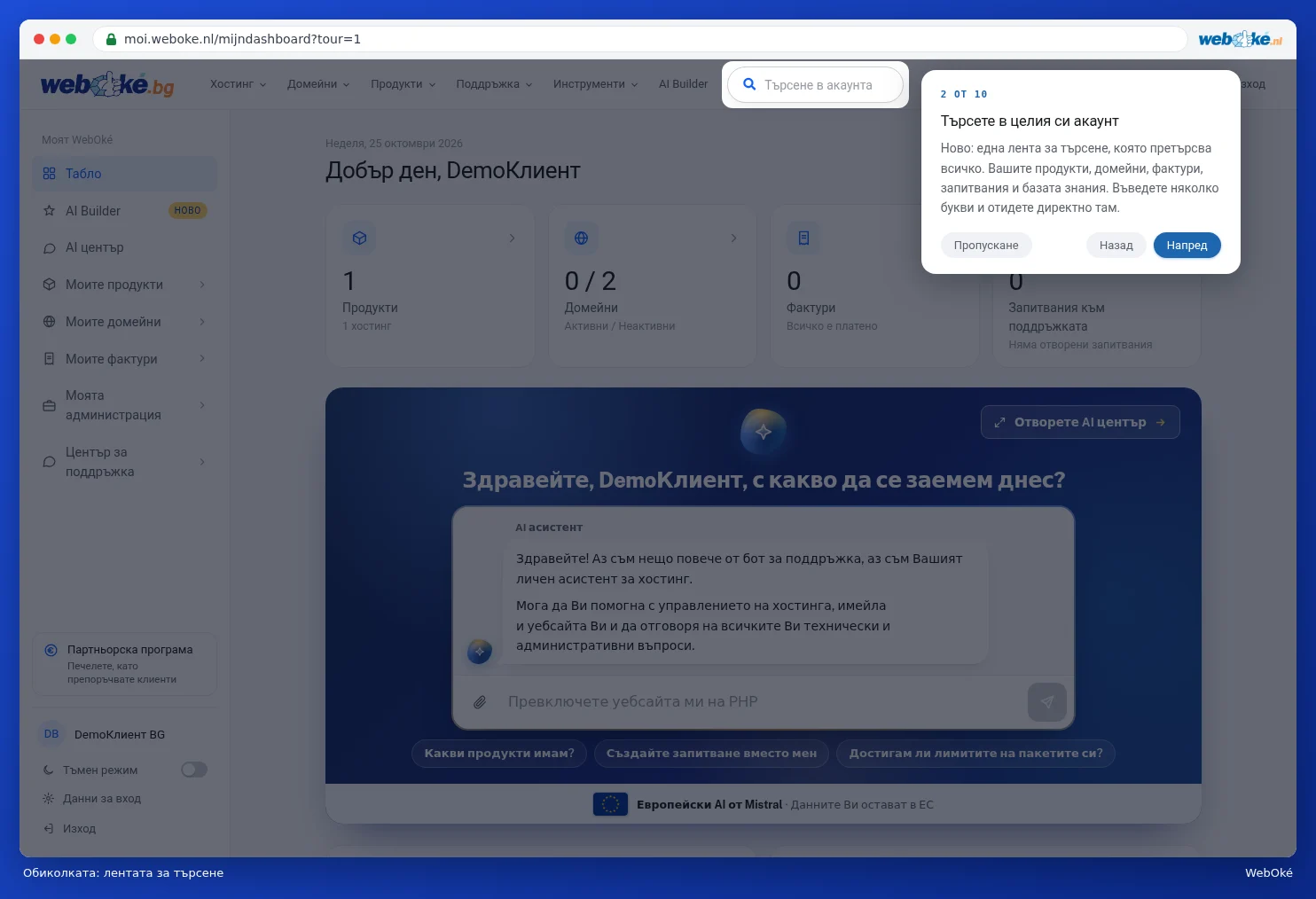Click into the Търсене в акаунта search field
The width and height of the screenshot is (1316, 899).
pyautogui.click(x=816, y=85)
